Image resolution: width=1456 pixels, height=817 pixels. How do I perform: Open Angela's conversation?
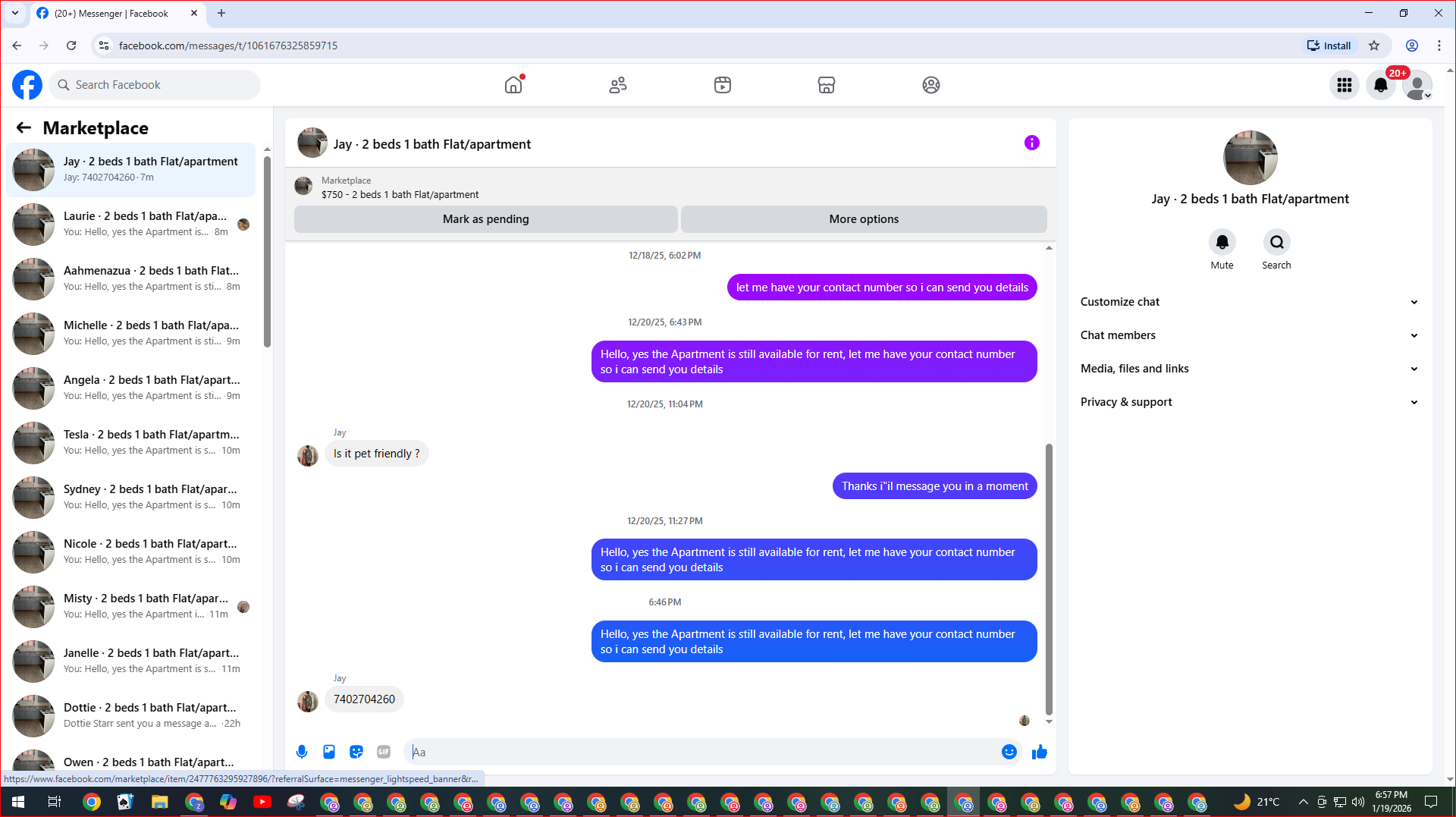[x=130, y=388]
